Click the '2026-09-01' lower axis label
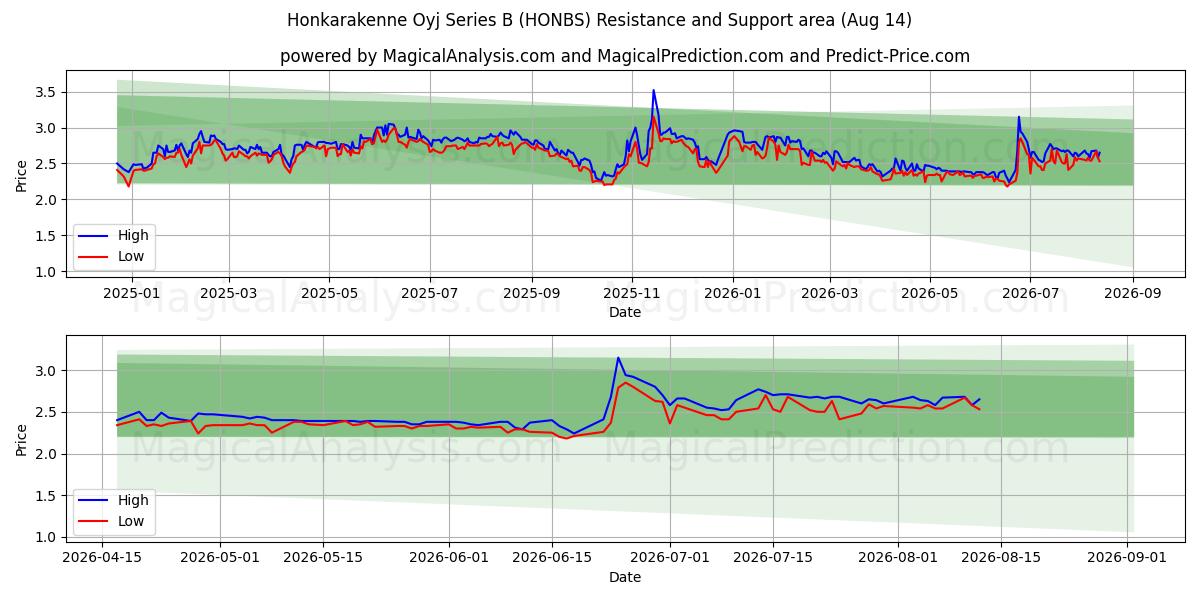1200x600 pixels. click(1128, 558)
